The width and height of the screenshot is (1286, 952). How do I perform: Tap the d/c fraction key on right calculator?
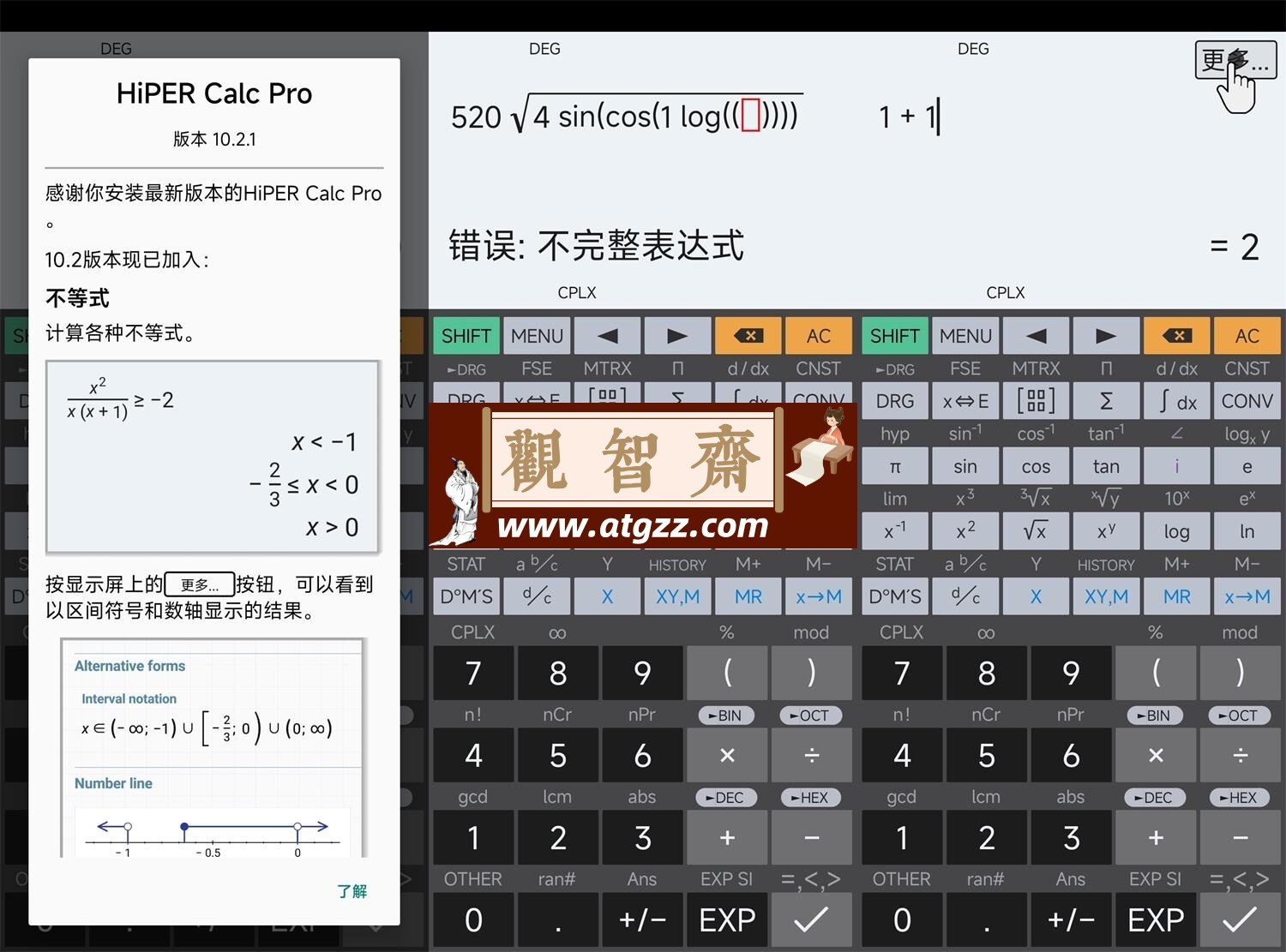coord(965,596)
